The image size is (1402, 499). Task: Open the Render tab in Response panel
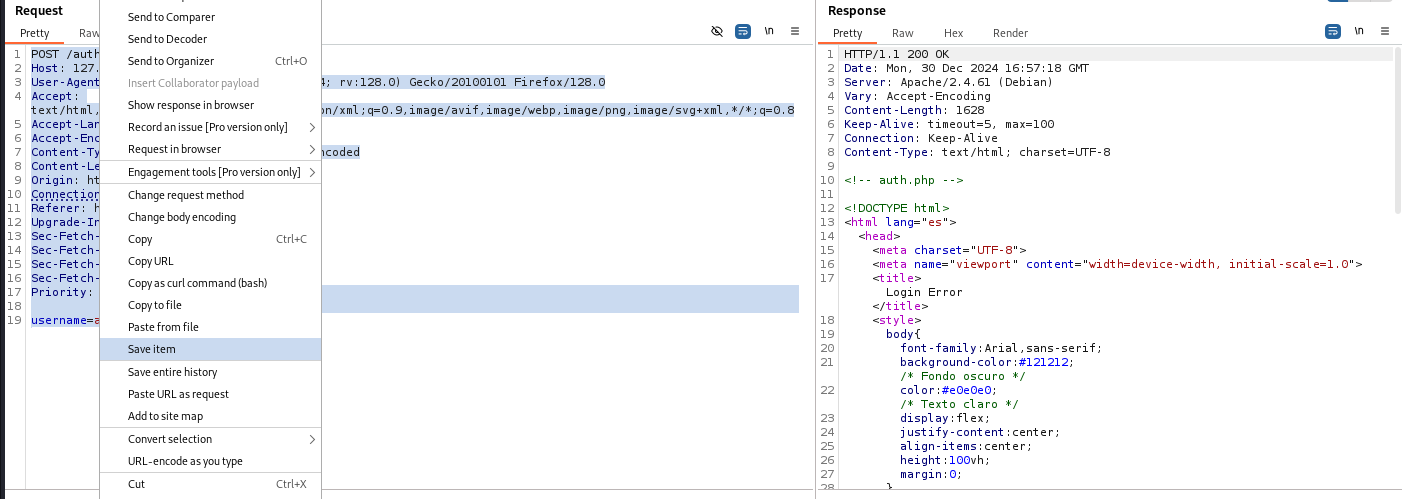1010,33
